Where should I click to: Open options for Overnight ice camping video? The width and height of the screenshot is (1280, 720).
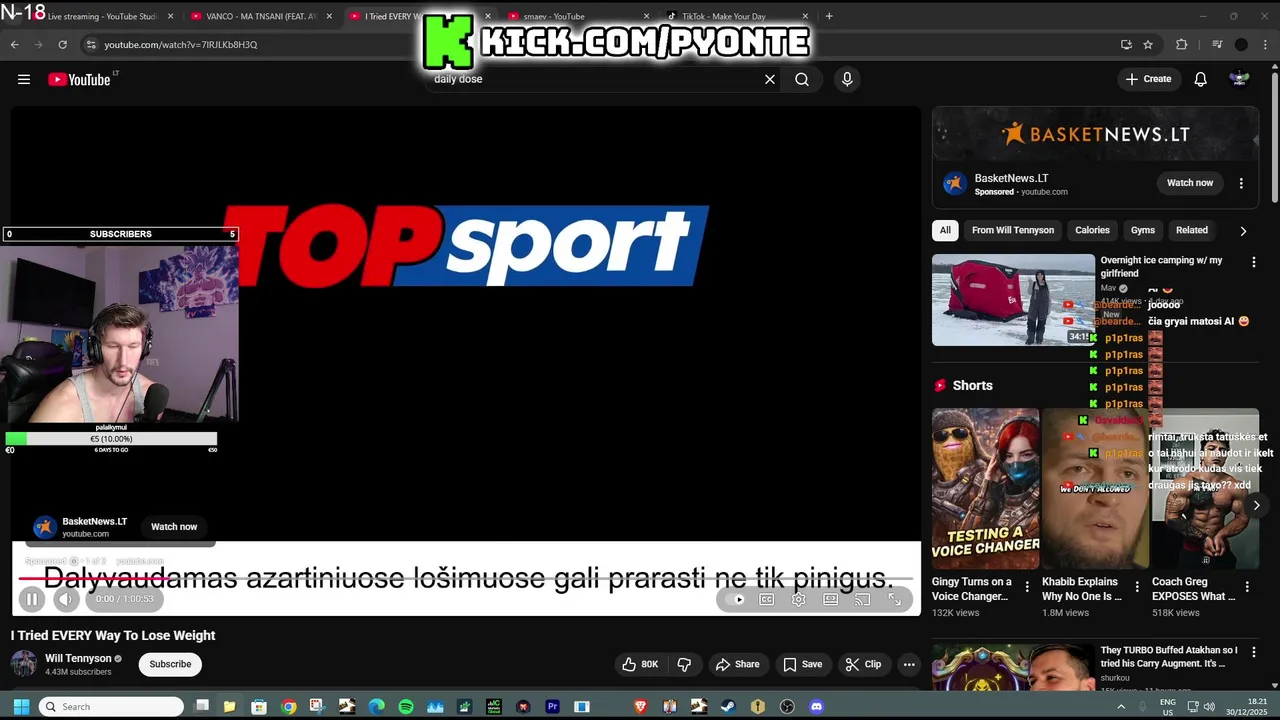point(1253,262)
